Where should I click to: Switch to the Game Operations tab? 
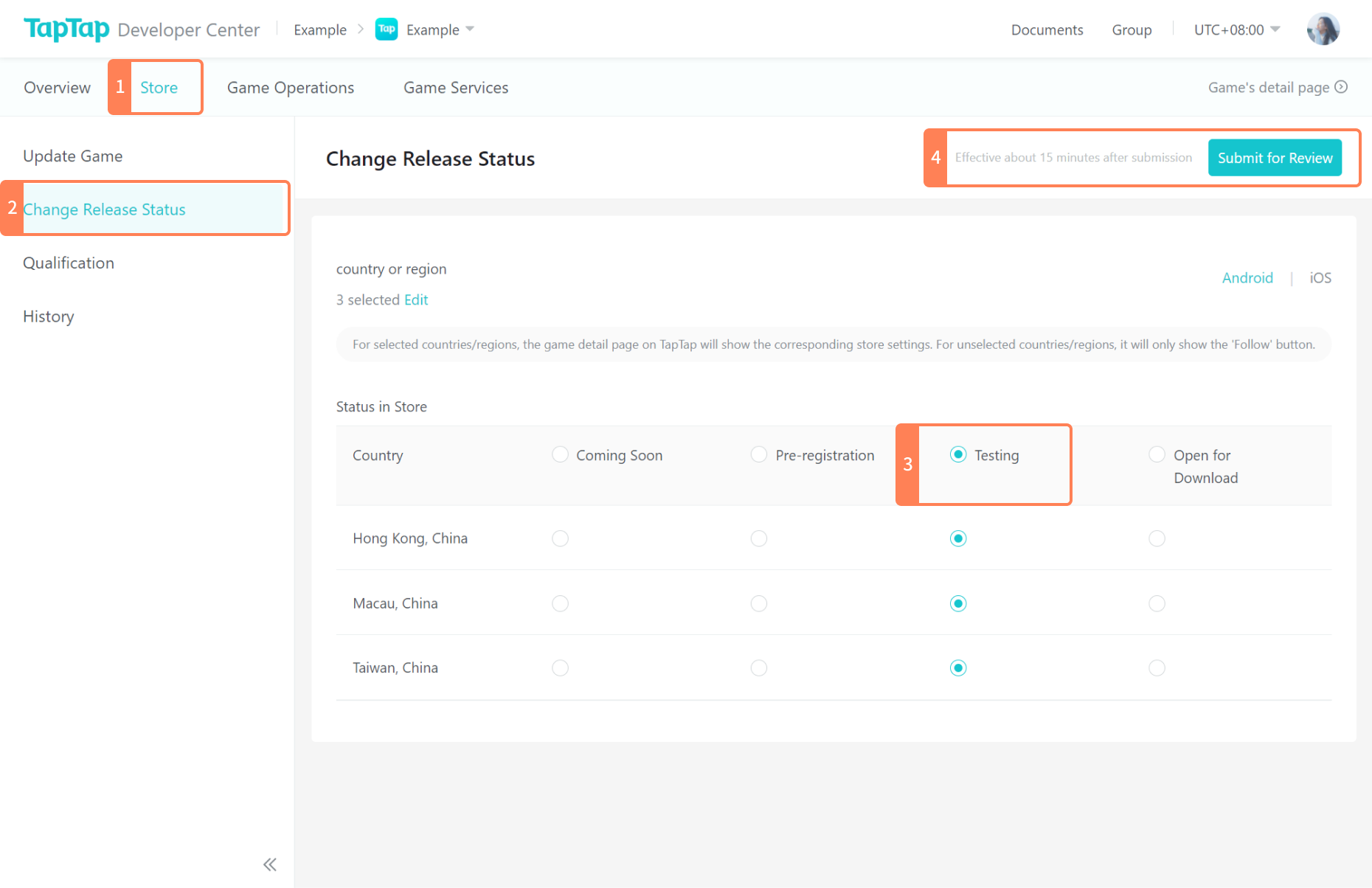point(291,88)
